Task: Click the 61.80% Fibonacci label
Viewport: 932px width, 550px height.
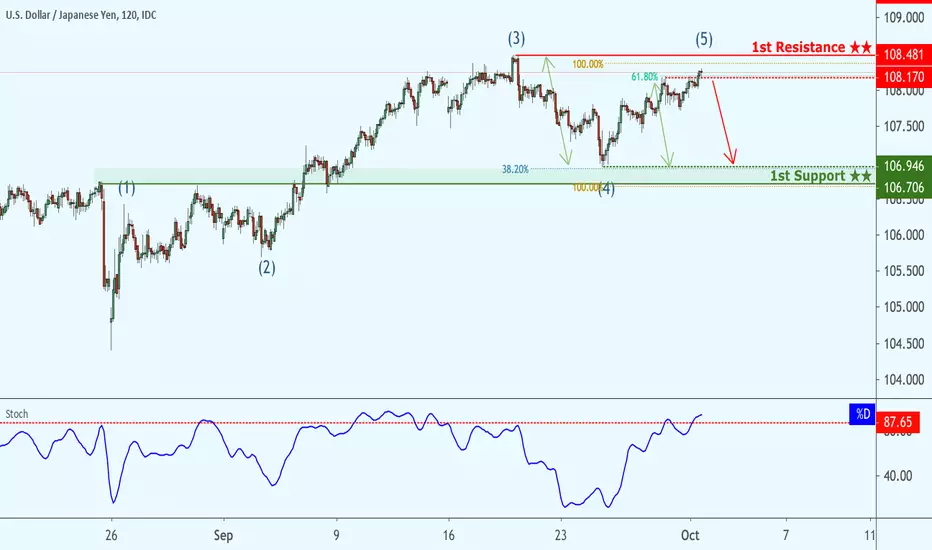Action: pyautogui.click(x=644, y=77)
